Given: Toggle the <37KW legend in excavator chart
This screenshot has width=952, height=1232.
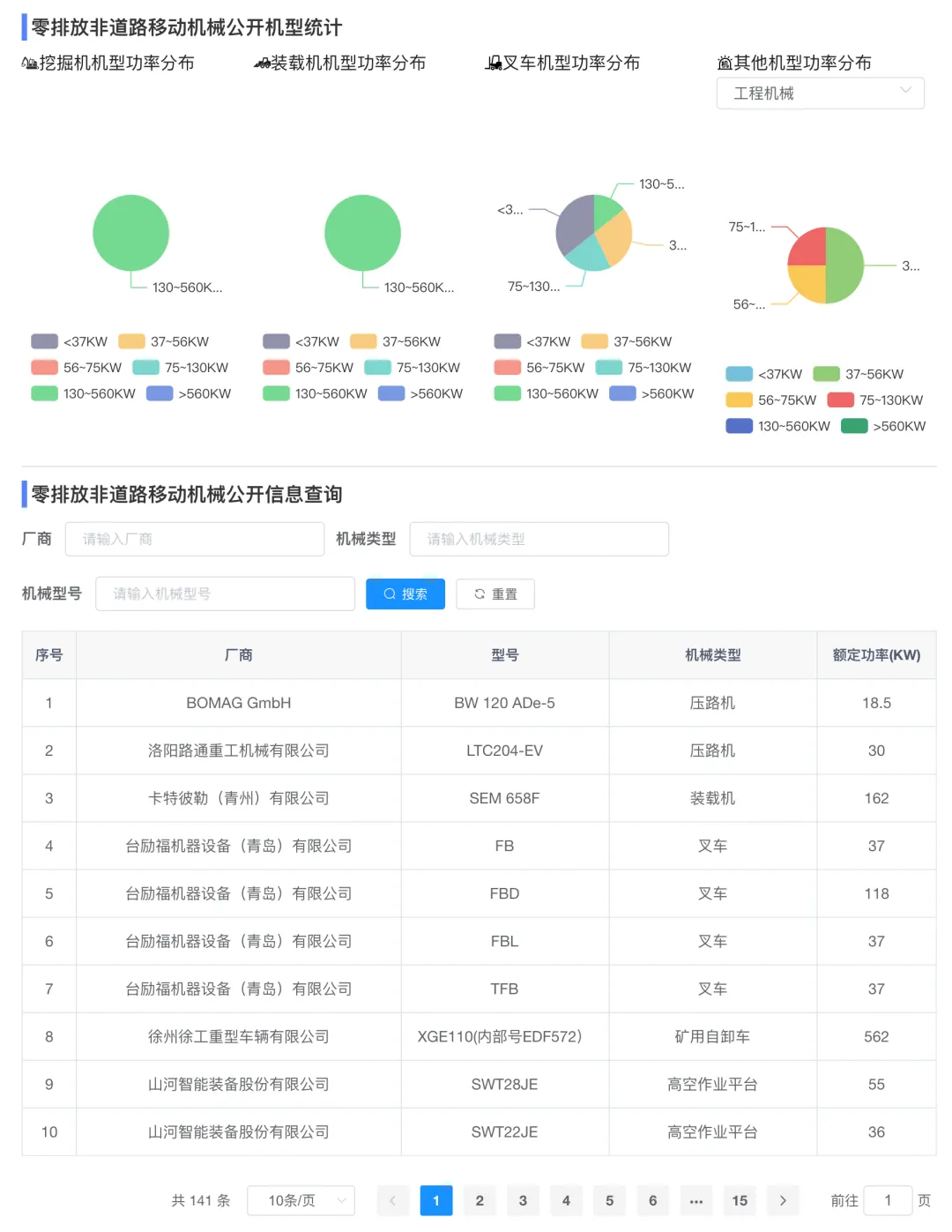Looking at the screenshot, I should point(70,342).
